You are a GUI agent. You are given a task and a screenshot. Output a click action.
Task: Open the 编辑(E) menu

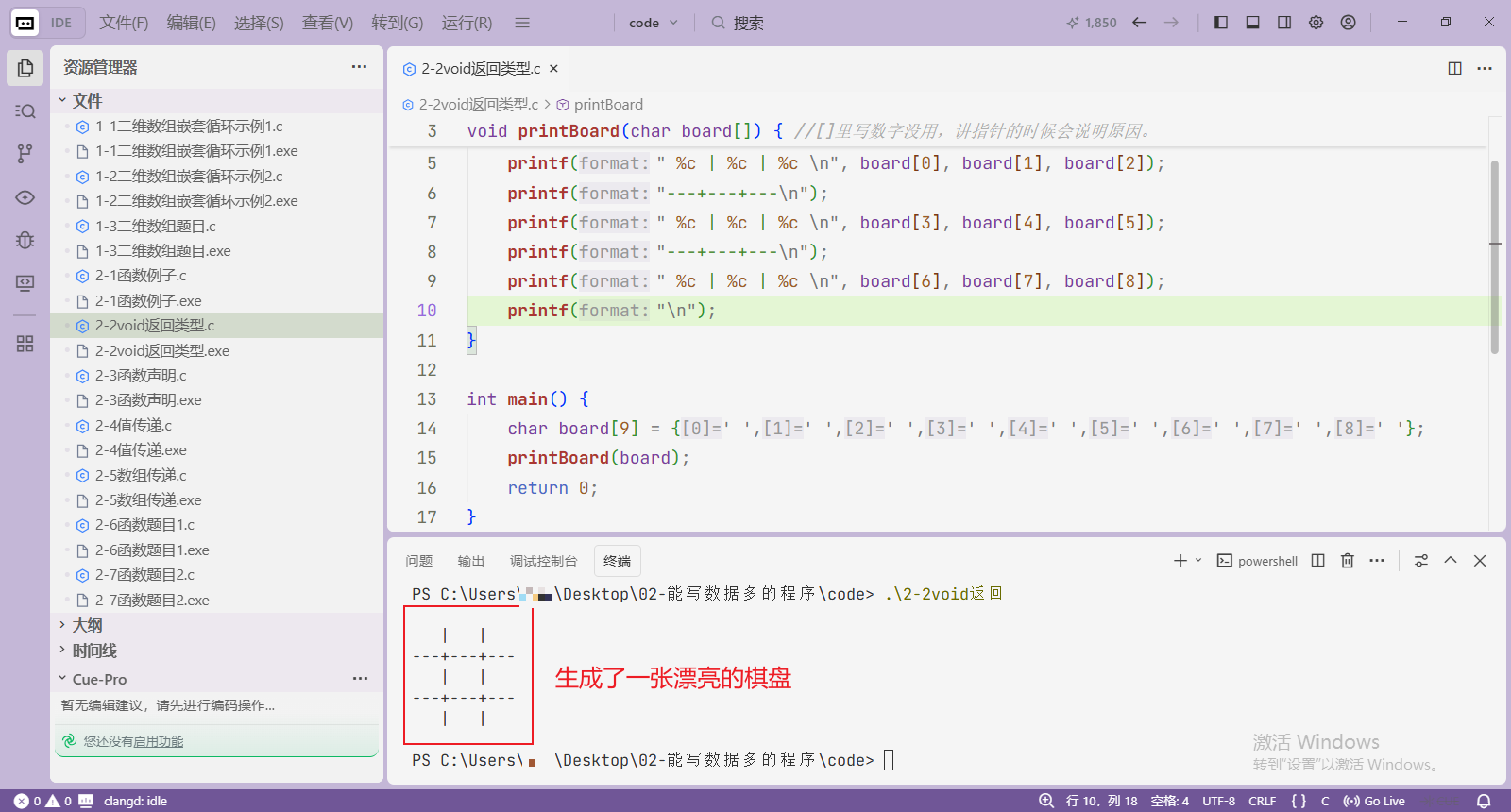coord(192,23)
